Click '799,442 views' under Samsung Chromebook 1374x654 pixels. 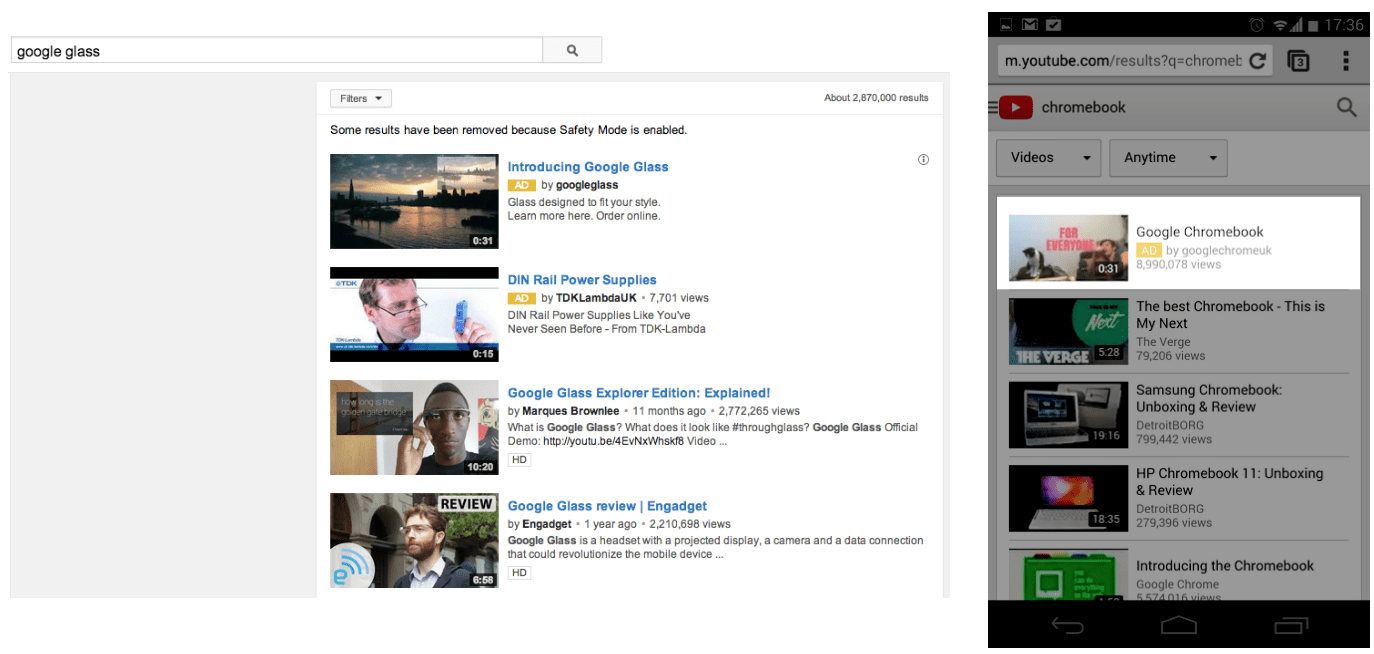[1174, 439]
